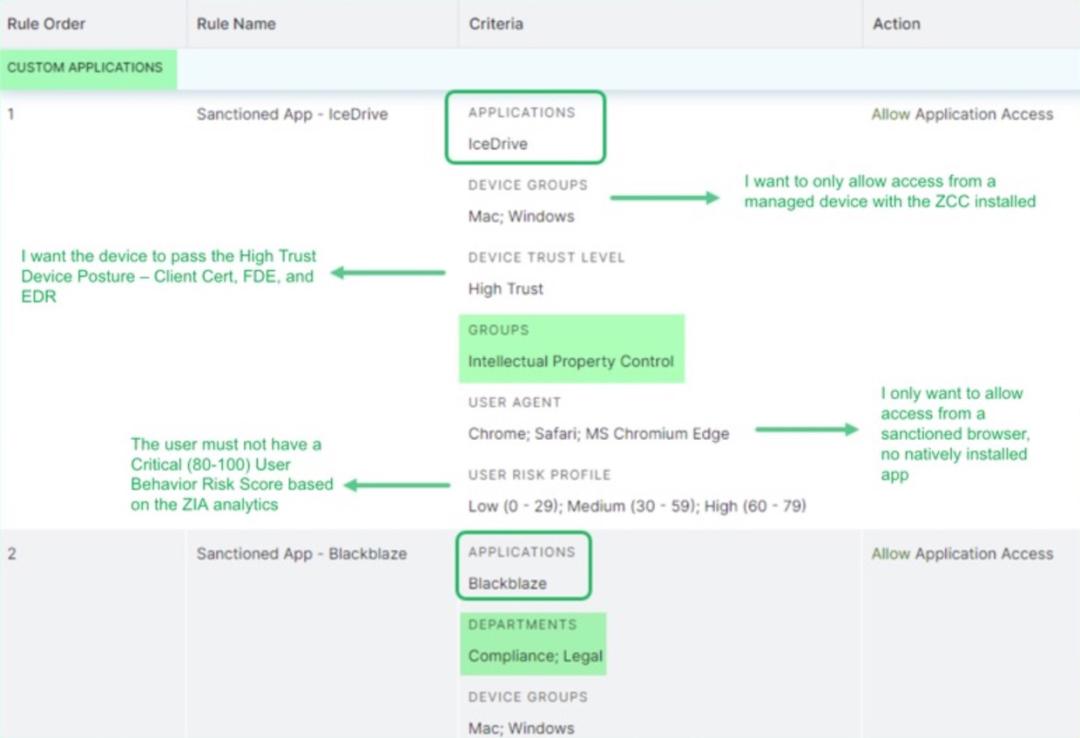Click the Allow link for IceDrive access
Screen dimensions: 1080x738
887,114
